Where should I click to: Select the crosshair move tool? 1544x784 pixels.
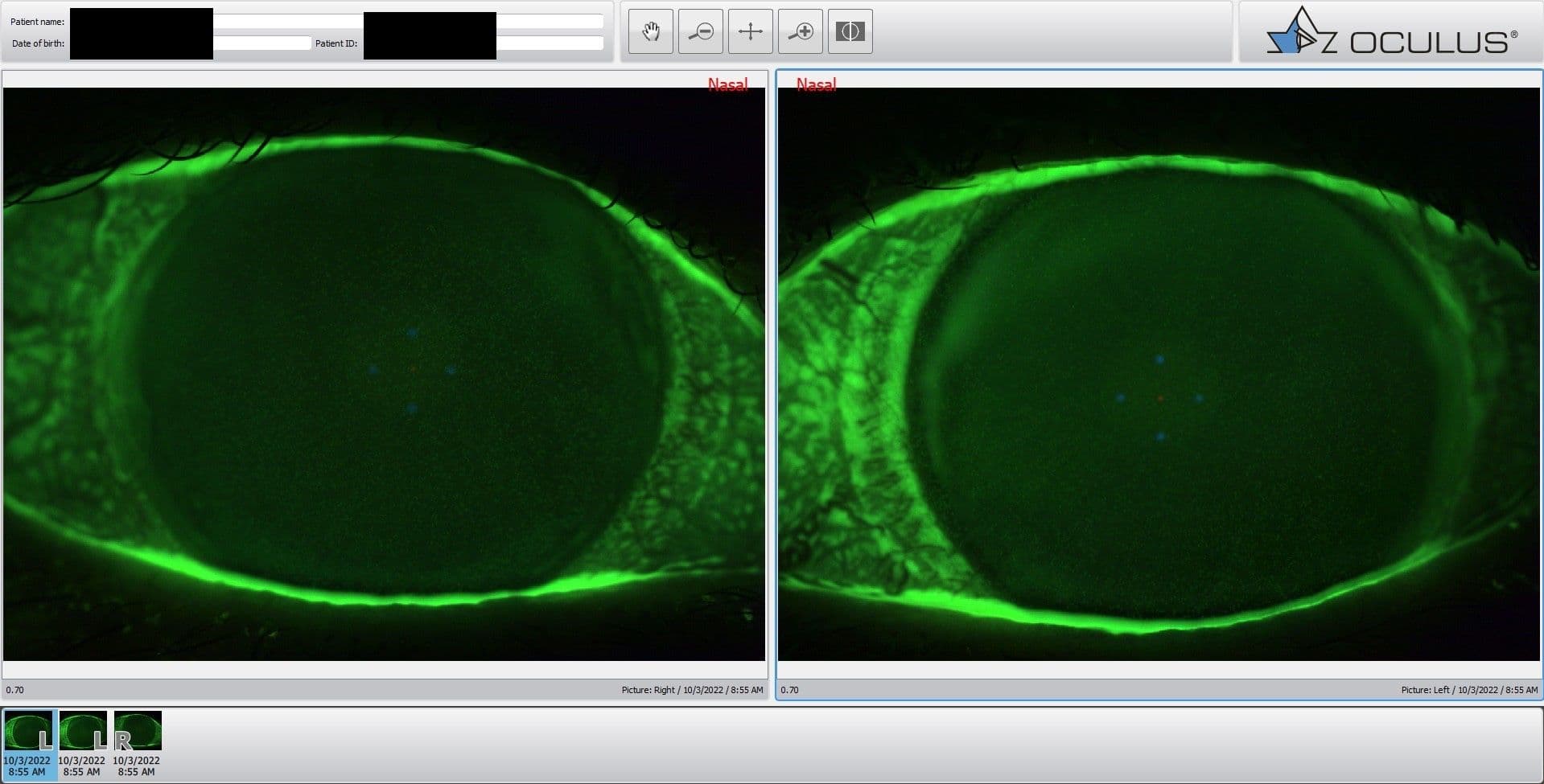(x=750, y=31)
